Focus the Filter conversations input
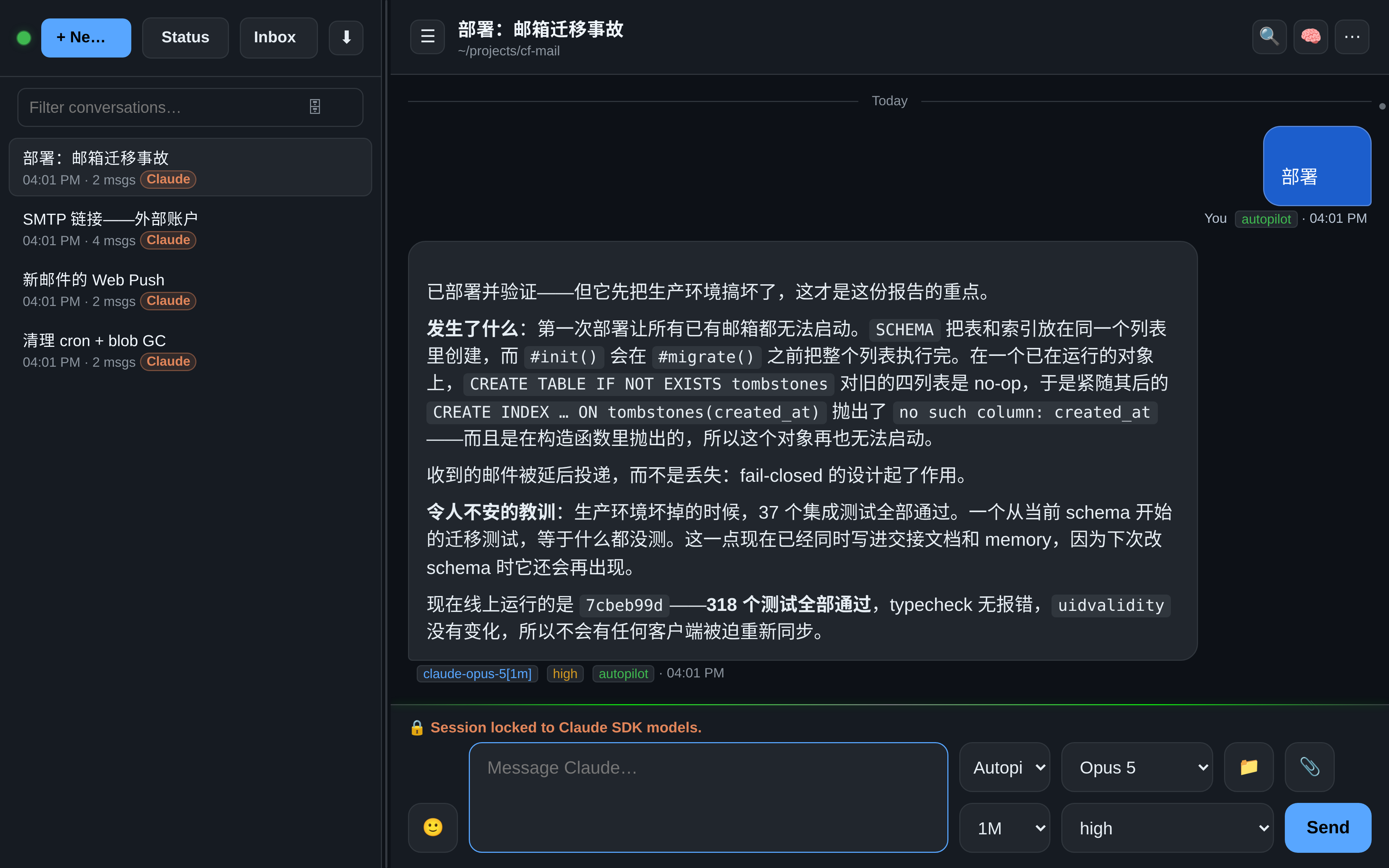Viewport: 1389px width, 868px height. pyautogui.click(x=191, y=107)
